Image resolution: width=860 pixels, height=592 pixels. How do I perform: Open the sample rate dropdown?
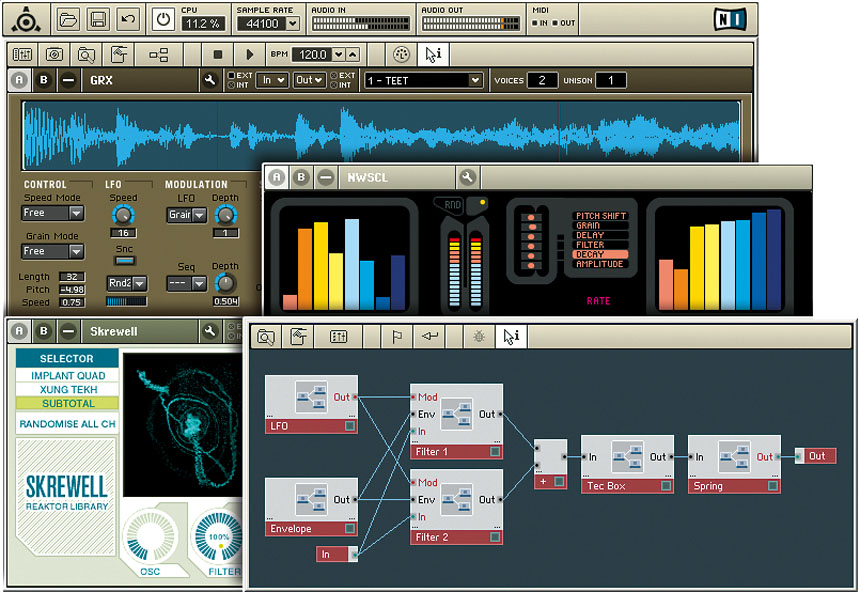pyautogui.click(x=293, y=24)
